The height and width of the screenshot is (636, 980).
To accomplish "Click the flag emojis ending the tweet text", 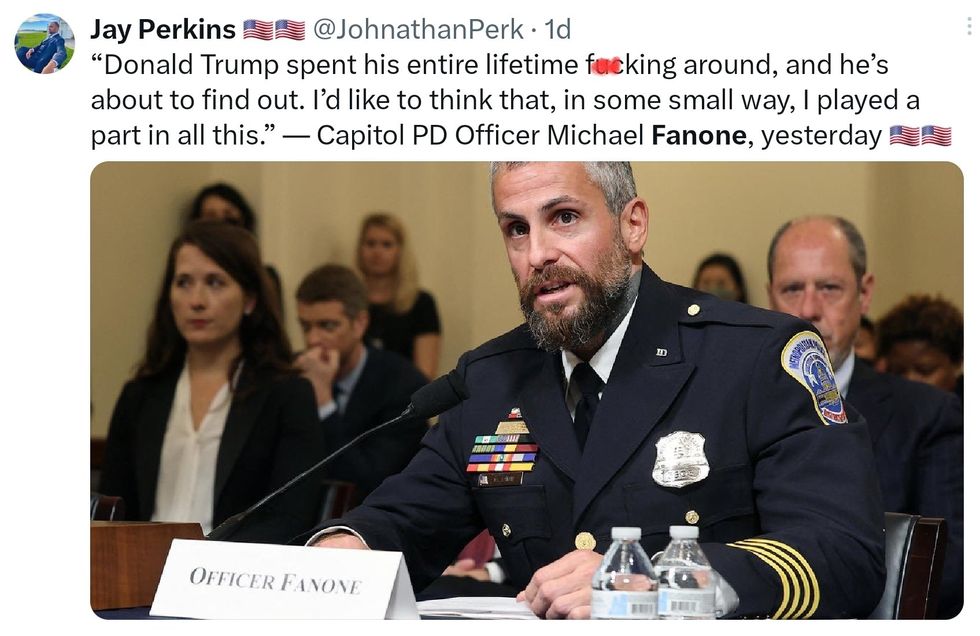I will (x=920, y=136).
